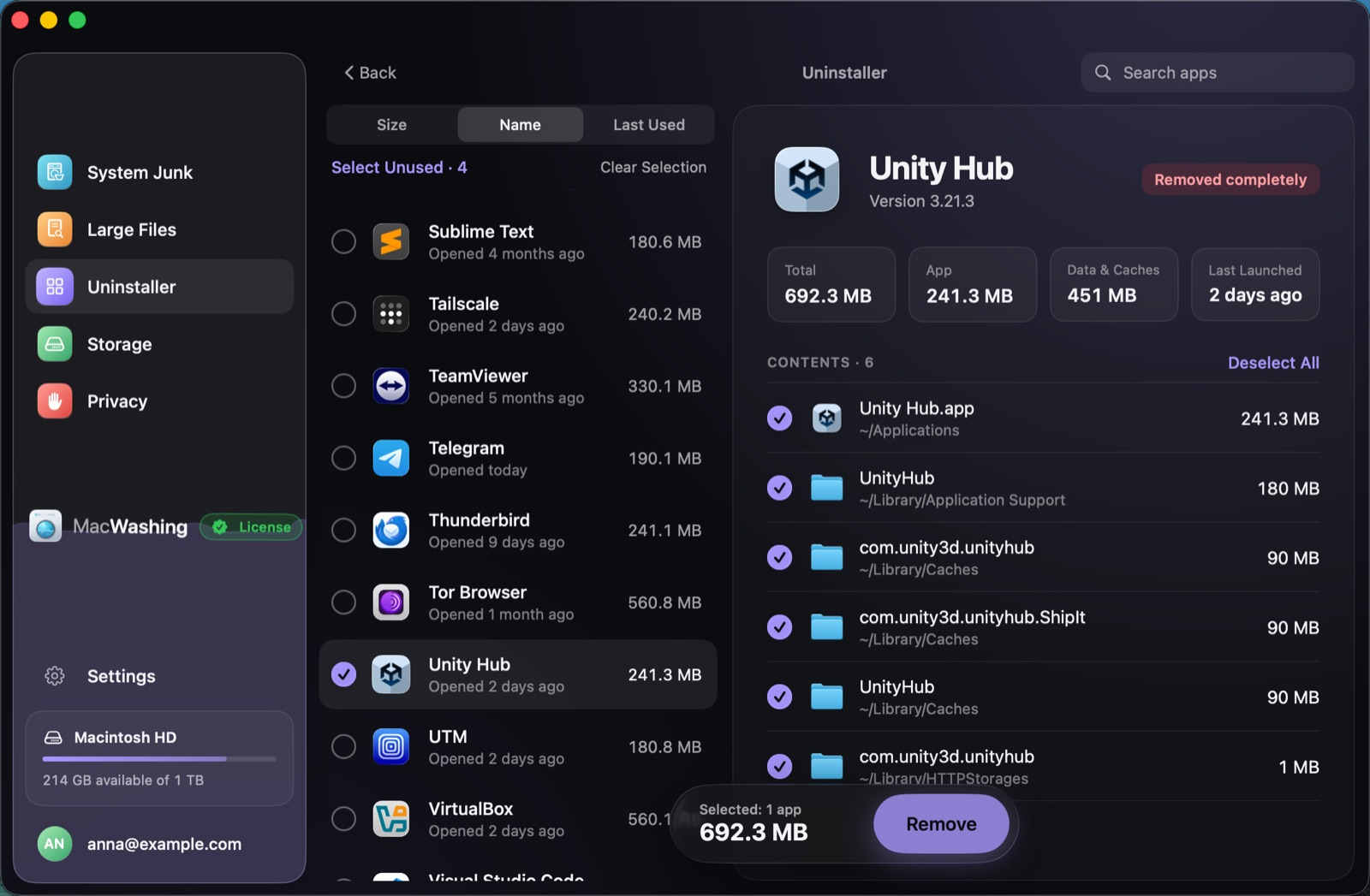Click the Total 692.3 MB card
Image resolution: width=1370 pixels, height=896 pixels.
pos(831,284)
